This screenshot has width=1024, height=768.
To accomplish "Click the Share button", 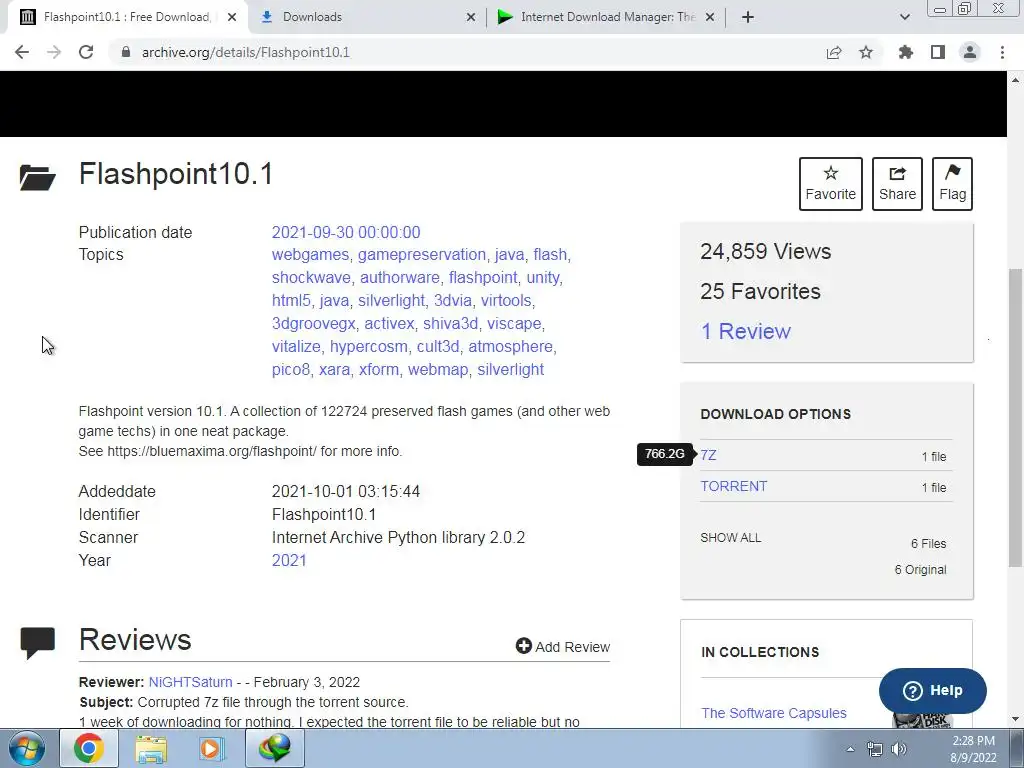I will click(x=897, y=184).
